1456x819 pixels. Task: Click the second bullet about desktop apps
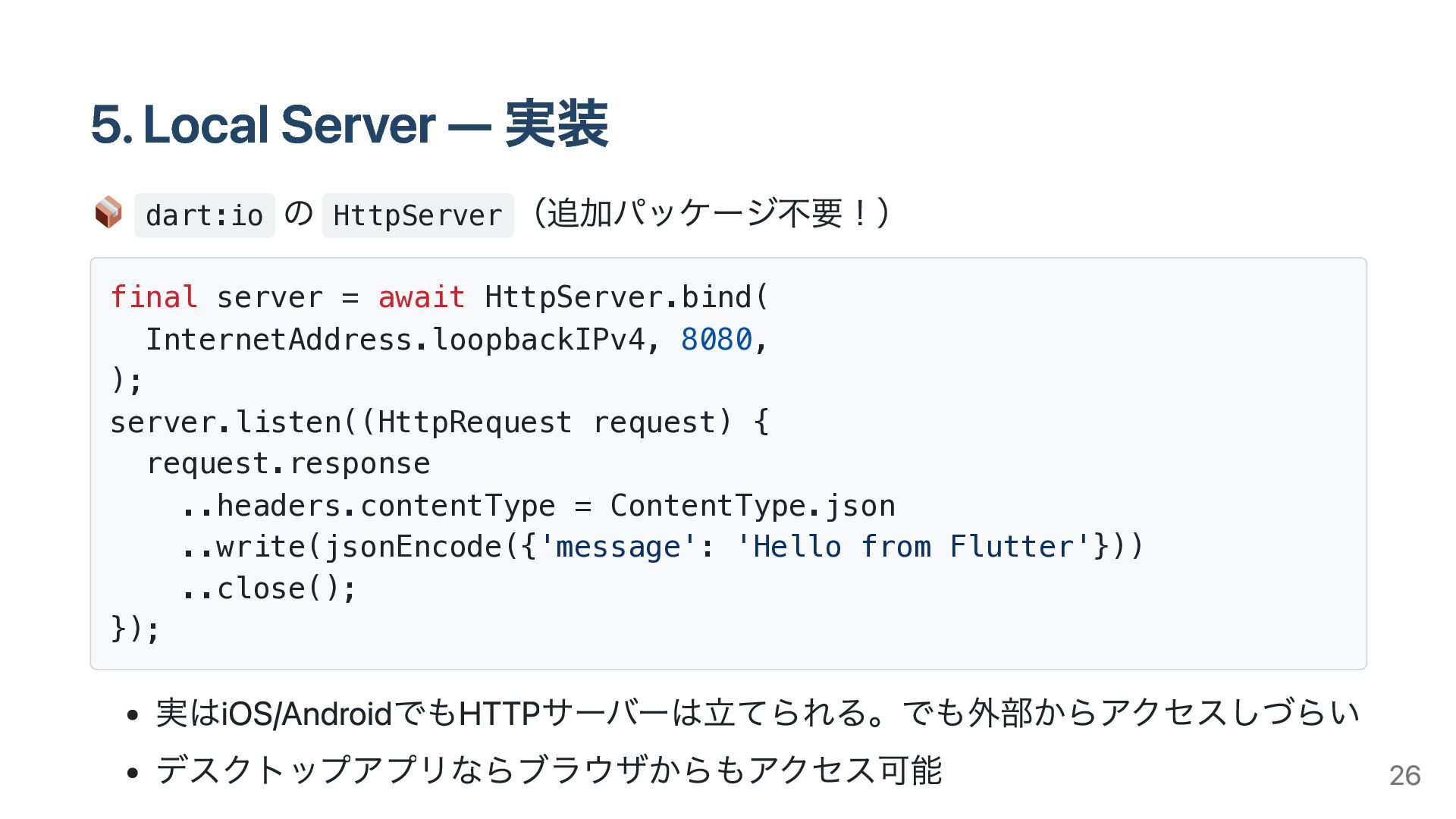[549, 770]
